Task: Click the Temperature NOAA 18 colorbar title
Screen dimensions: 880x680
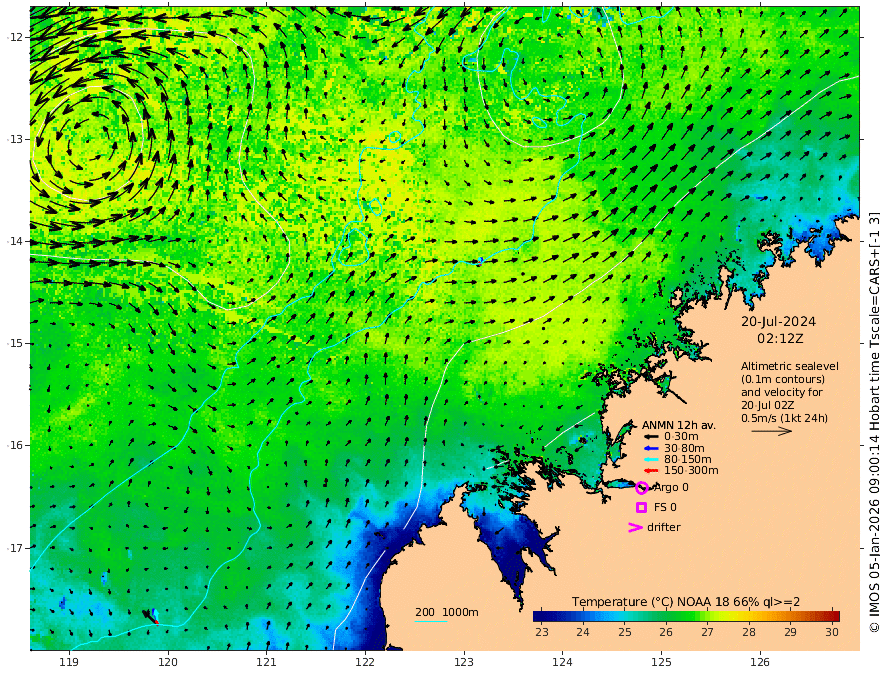Action: 686,602
